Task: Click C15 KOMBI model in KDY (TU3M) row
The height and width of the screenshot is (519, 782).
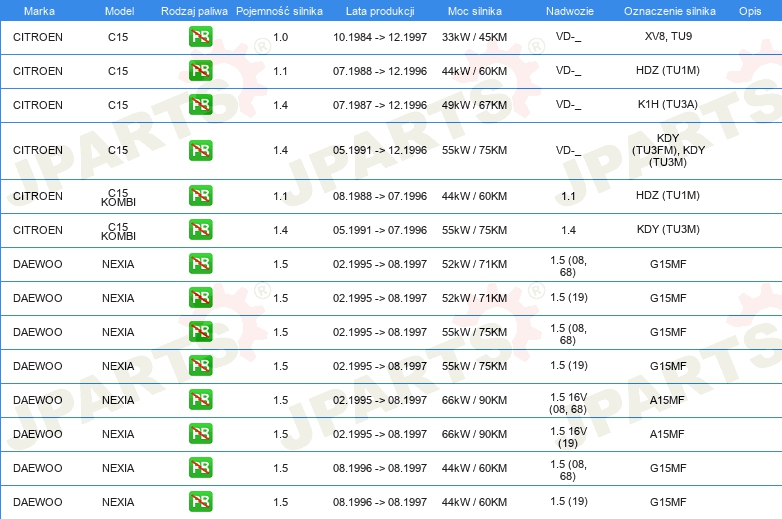Action: click(118, 231)
